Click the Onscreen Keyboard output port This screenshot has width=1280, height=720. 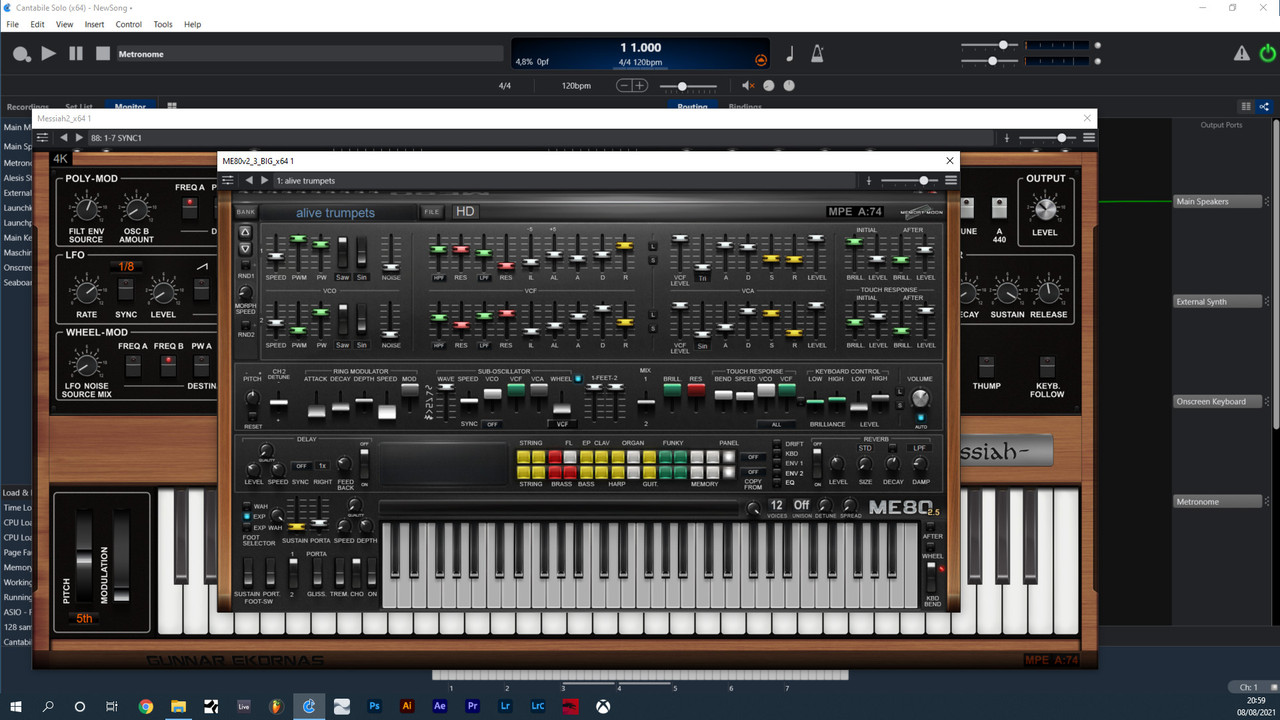pyautogui.click(x=1218, y=401)
